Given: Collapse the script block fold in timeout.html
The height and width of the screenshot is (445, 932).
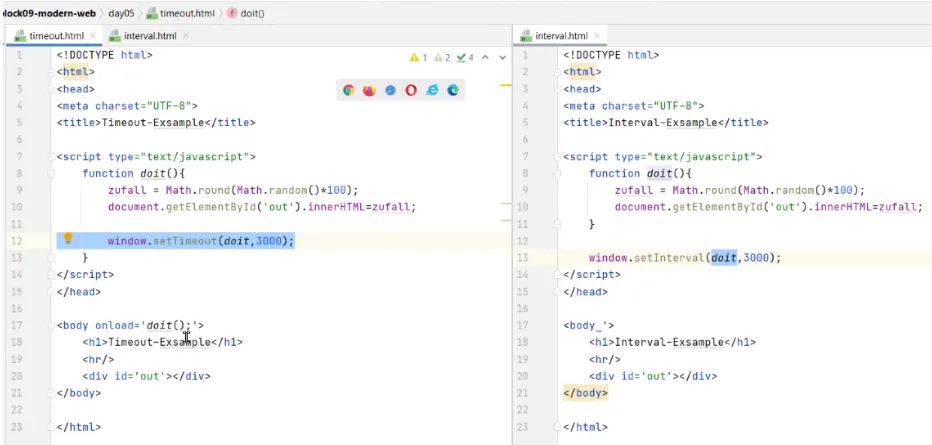Looking at the screenshot, I should pyautogui.click(x=51, y=157).
